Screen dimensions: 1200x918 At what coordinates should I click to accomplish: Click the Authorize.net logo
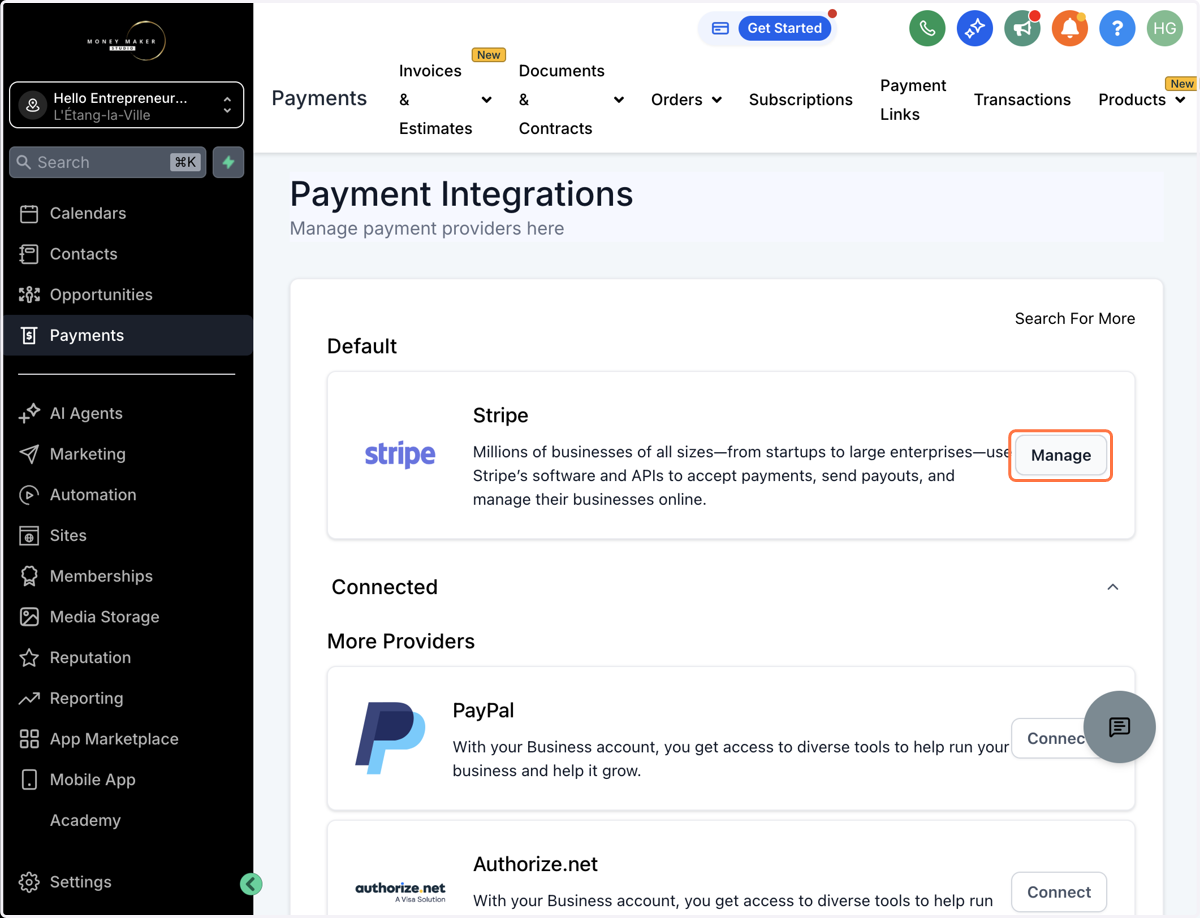pyautogui.click(x=400, y=892)
